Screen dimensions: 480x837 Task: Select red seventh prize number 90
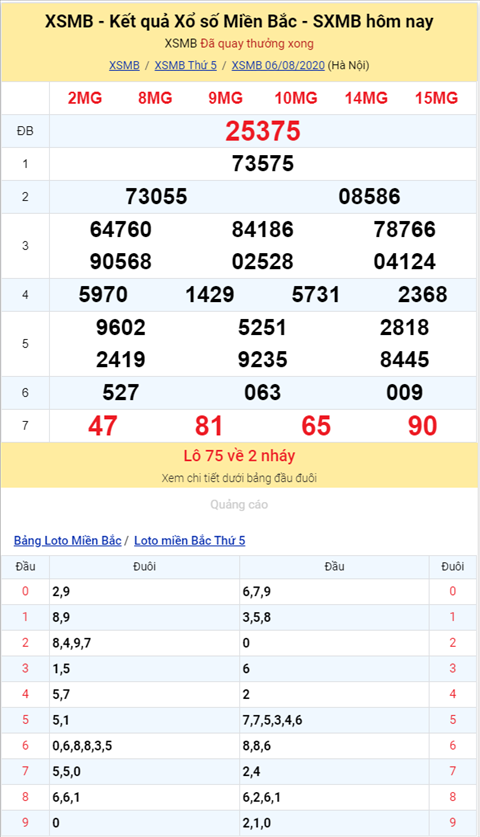point(422,426)
